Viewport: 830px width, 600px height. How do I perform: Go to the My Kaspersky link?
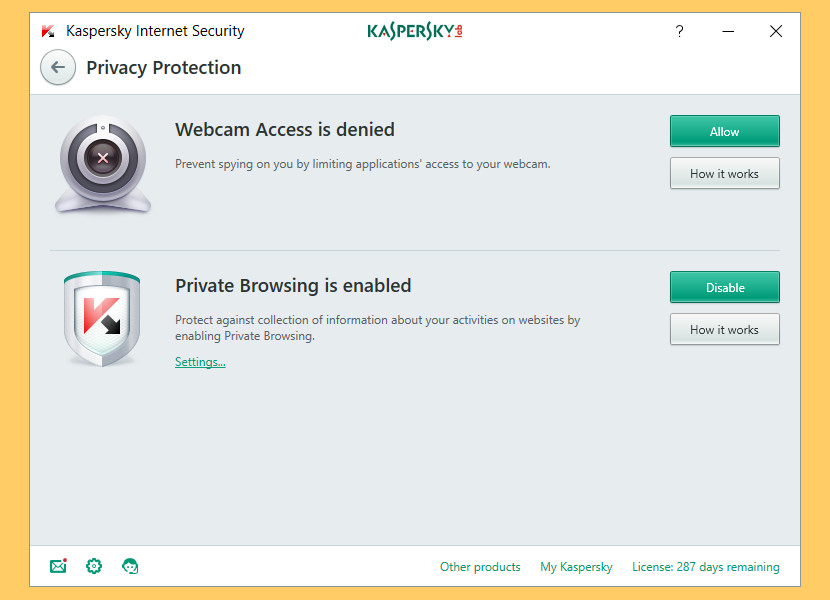tap(576, 567)
